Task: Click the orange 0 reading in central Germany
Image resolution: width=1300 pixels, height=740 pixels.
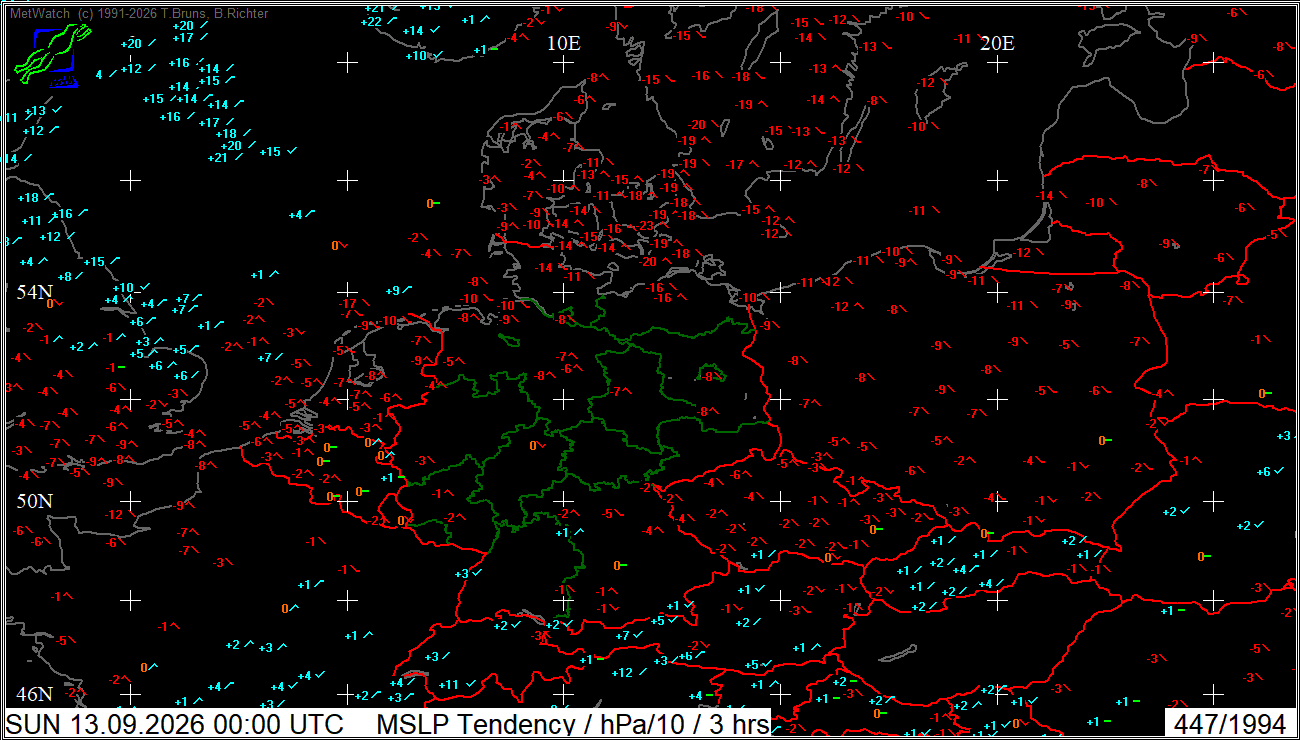Action: [533, 446]
